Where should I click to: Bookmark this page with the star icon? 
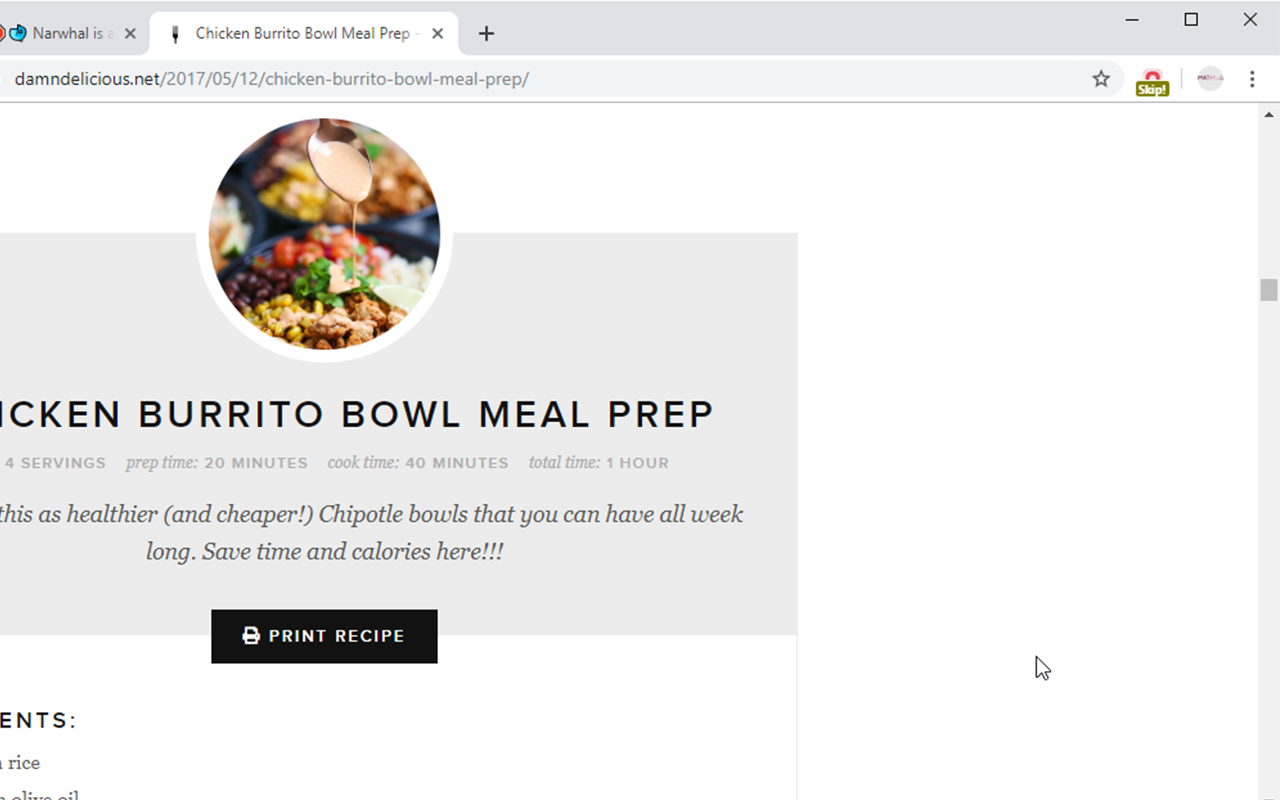pos(1101,79)
